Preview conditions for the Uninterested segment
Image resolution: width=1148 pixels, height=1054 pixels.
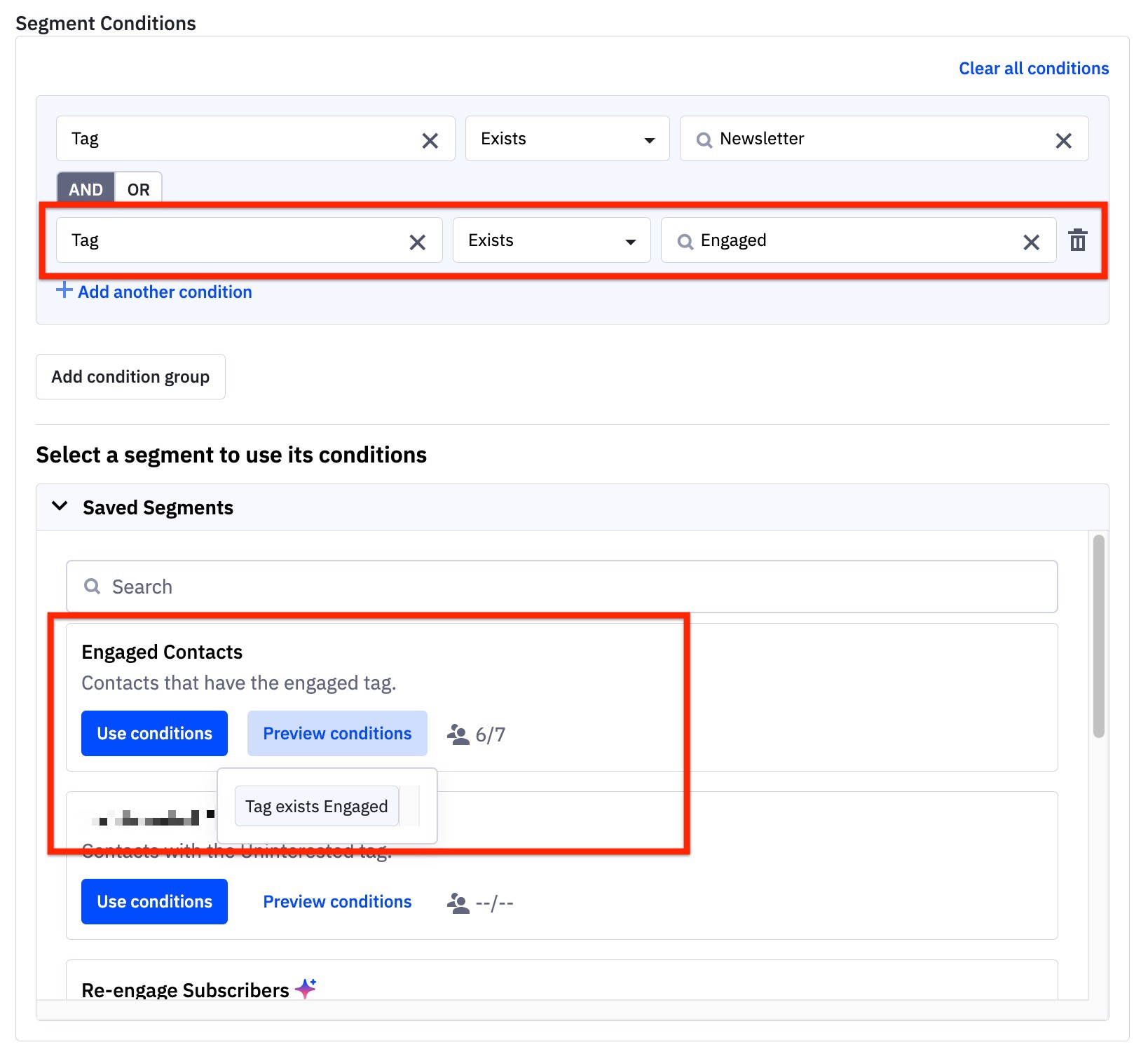tap(337, 902)
